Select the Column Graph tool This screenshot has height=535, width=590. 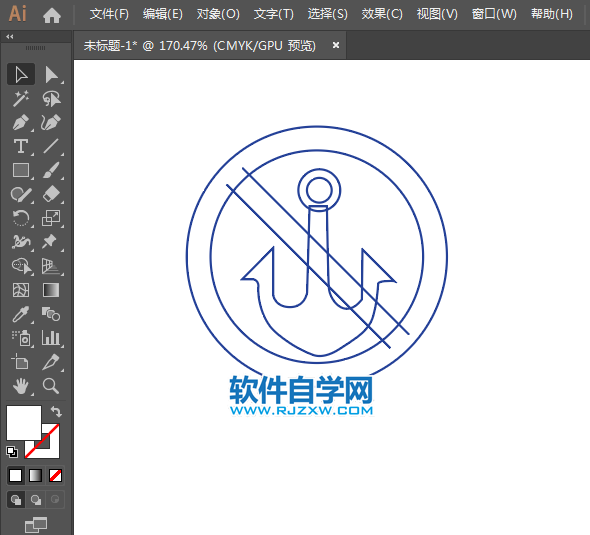[x=51, y=338]
